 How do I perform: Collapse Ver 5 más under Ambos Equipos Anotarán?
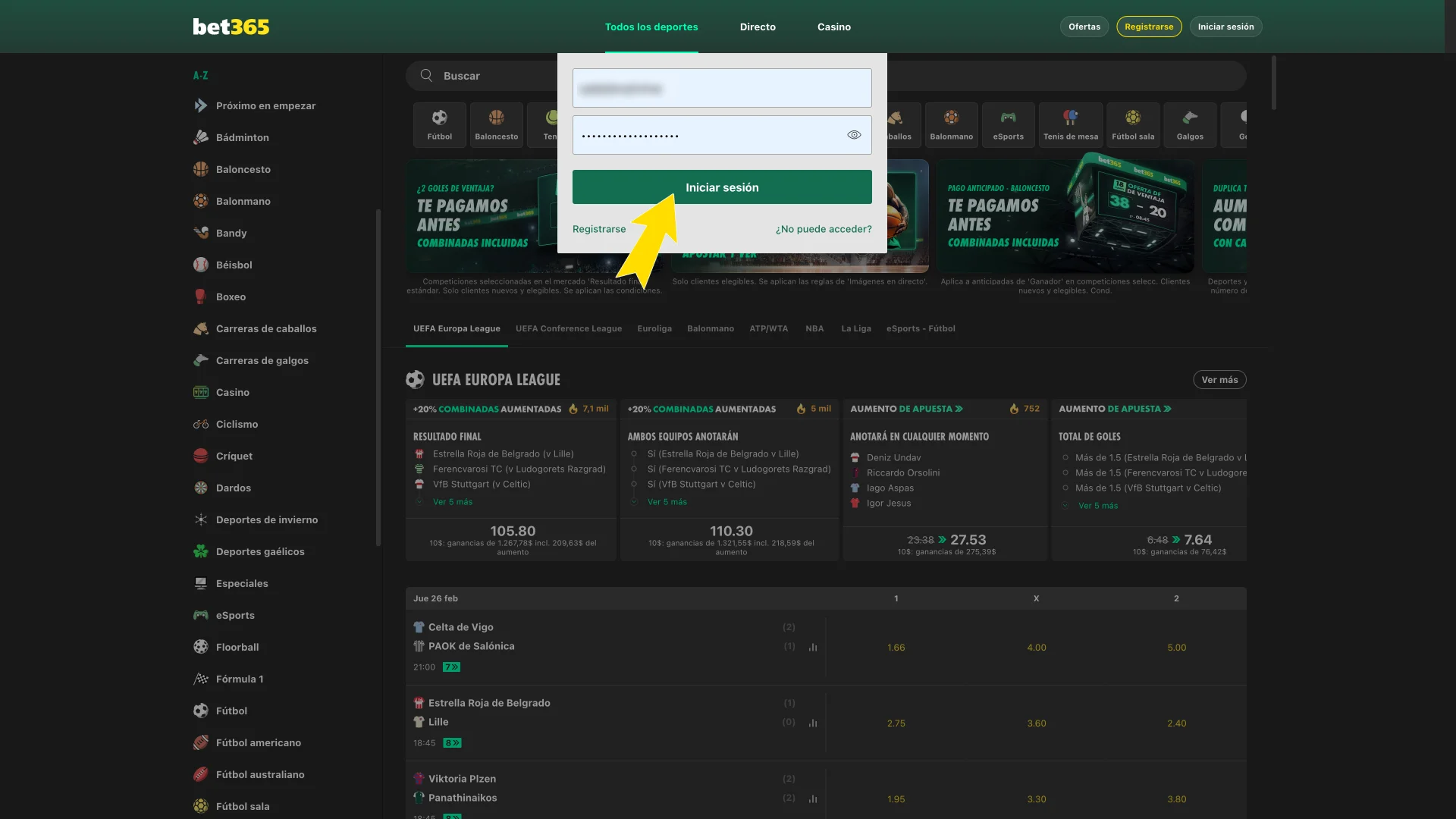pyautogui.click(x=667, y=501)
